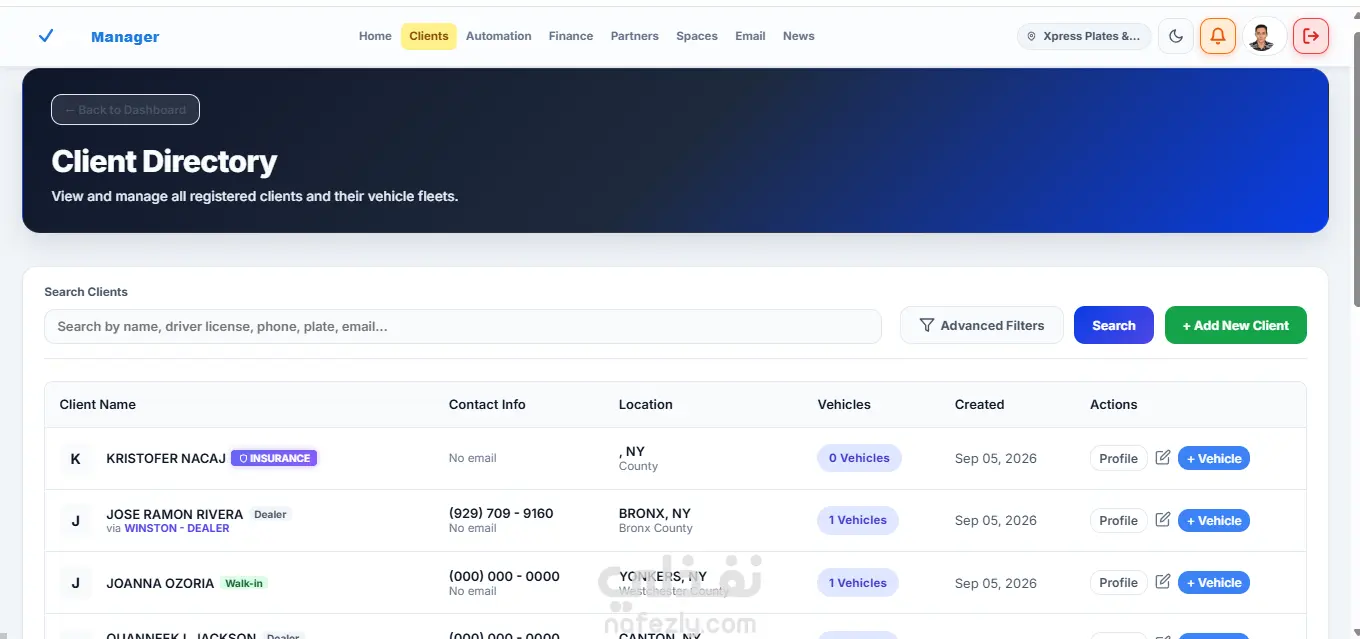Add a vehicle for Kristofer Nacaj
1360x639 pixels.
[1214, 458]
